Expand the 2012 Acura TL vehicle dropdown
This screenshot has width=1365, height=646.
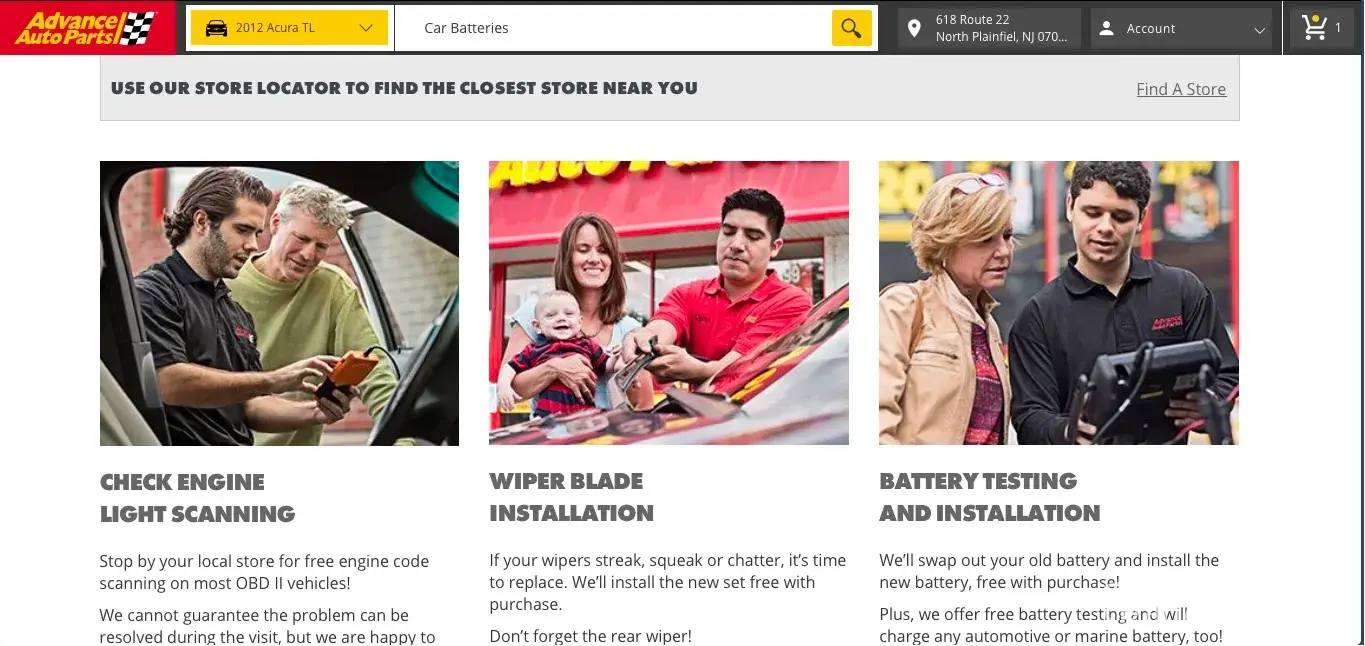click(x=288, y=28)
